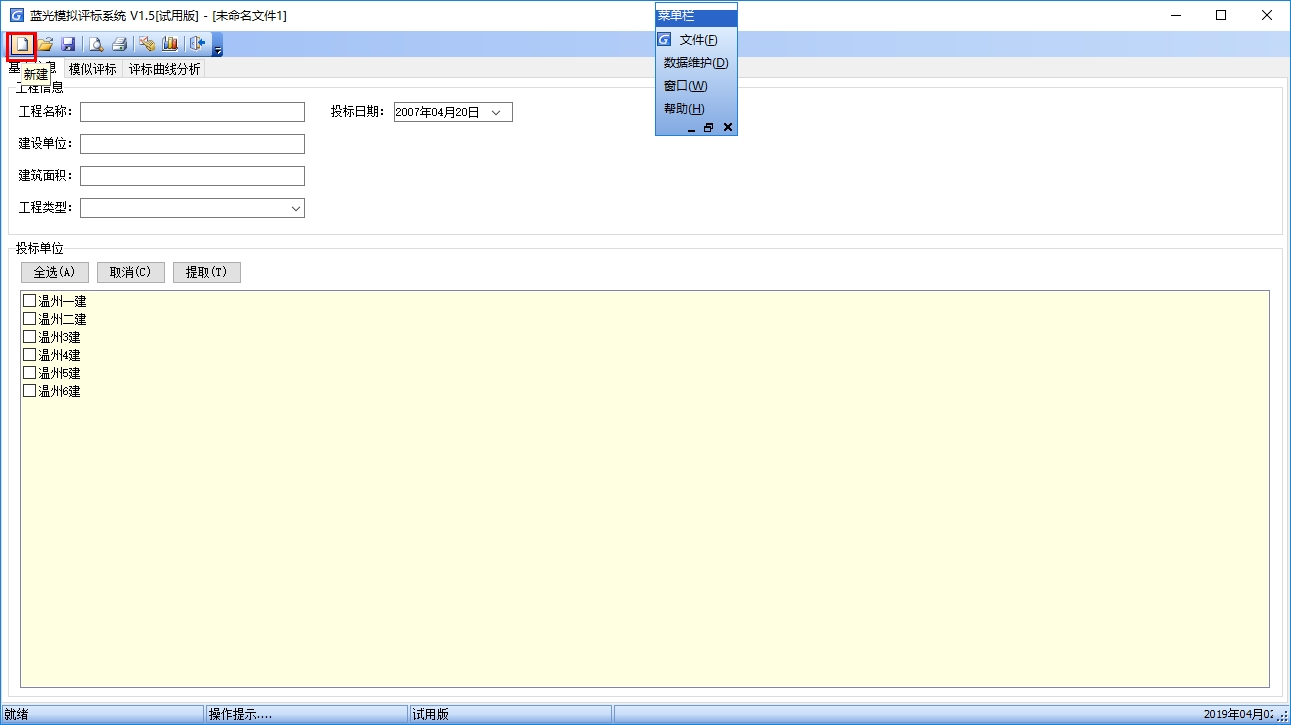This screenshot has height=725, width=1291.
Task: Open the toolbar options overflow arrow
Action: pyautogui.click(x=218, y=46)
